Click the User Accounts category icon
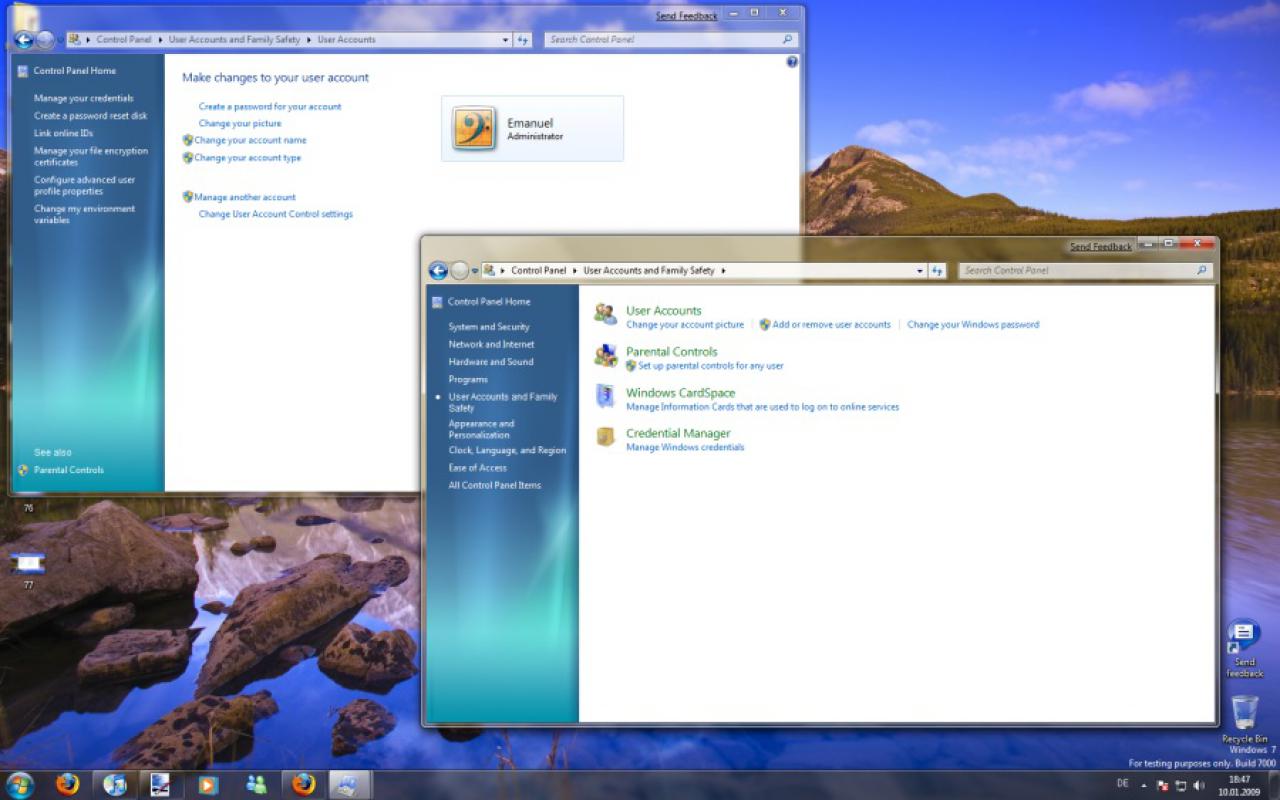This screenshot has width=1280, height=800. pyautogui.click(x=605, y=314)
